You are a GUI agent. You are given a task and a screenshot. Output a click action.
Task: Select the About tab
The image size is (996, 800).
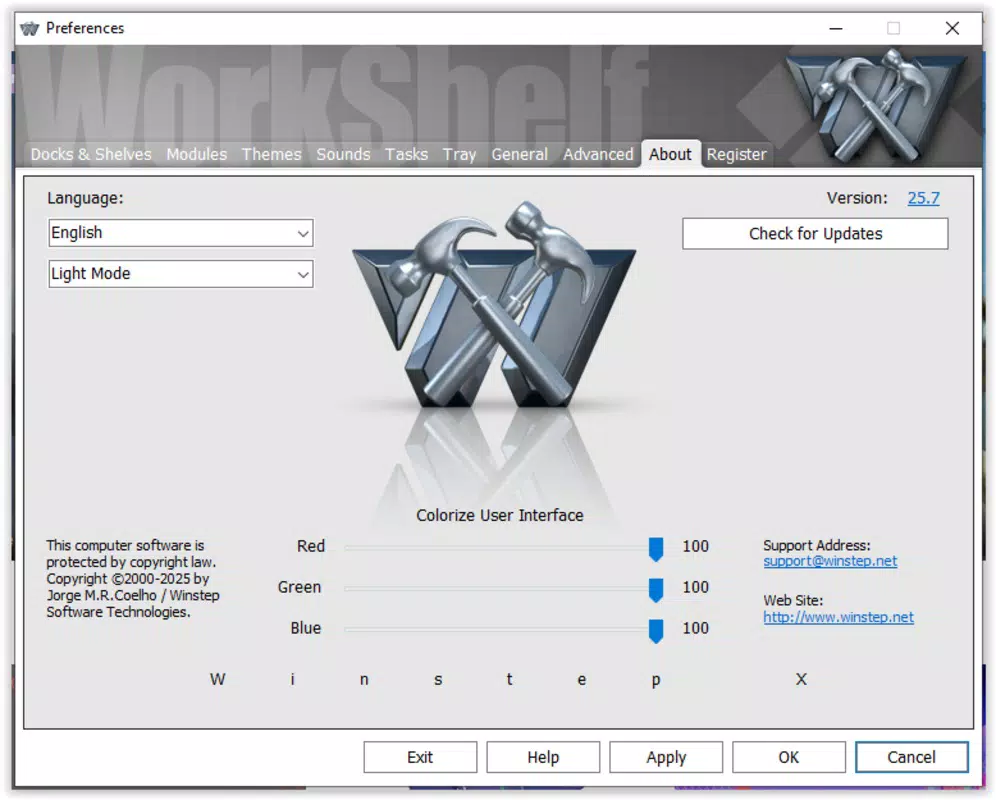(x=670, y=154)
